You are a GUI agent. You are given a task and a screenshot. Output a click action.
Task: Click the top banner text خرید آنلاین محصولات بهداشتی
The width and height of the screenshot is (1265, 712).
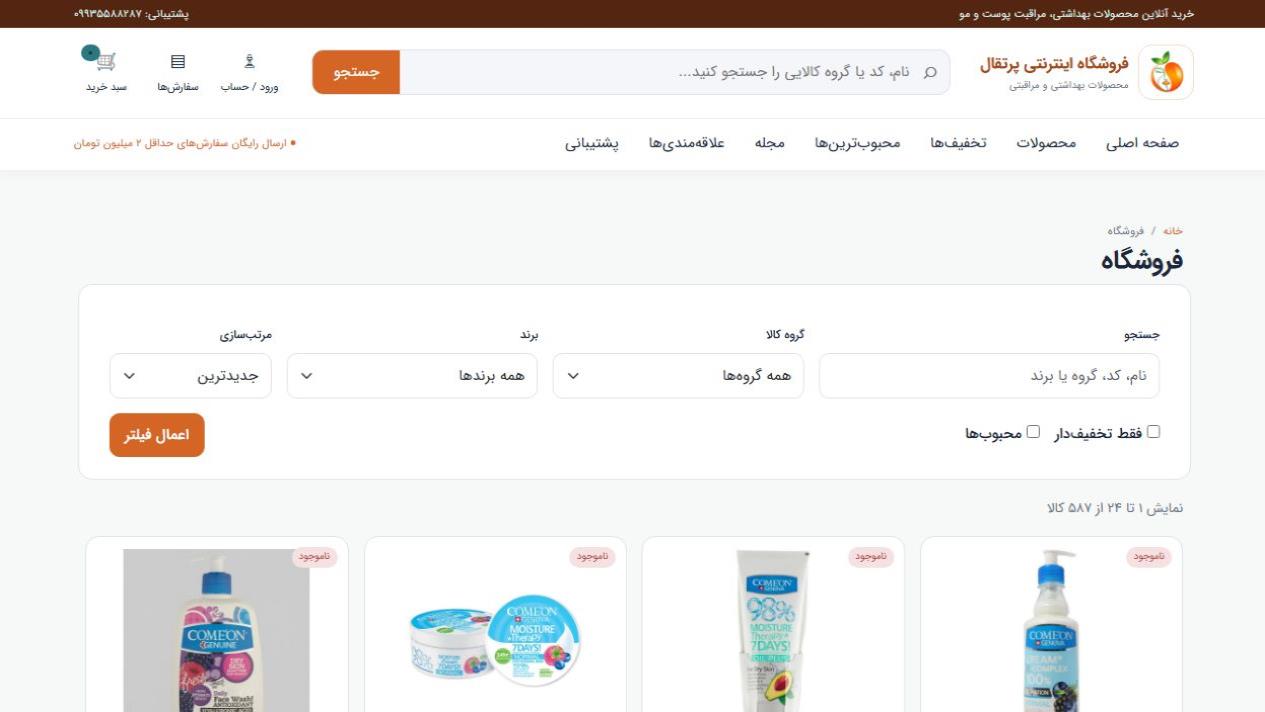click(1076, 14)
